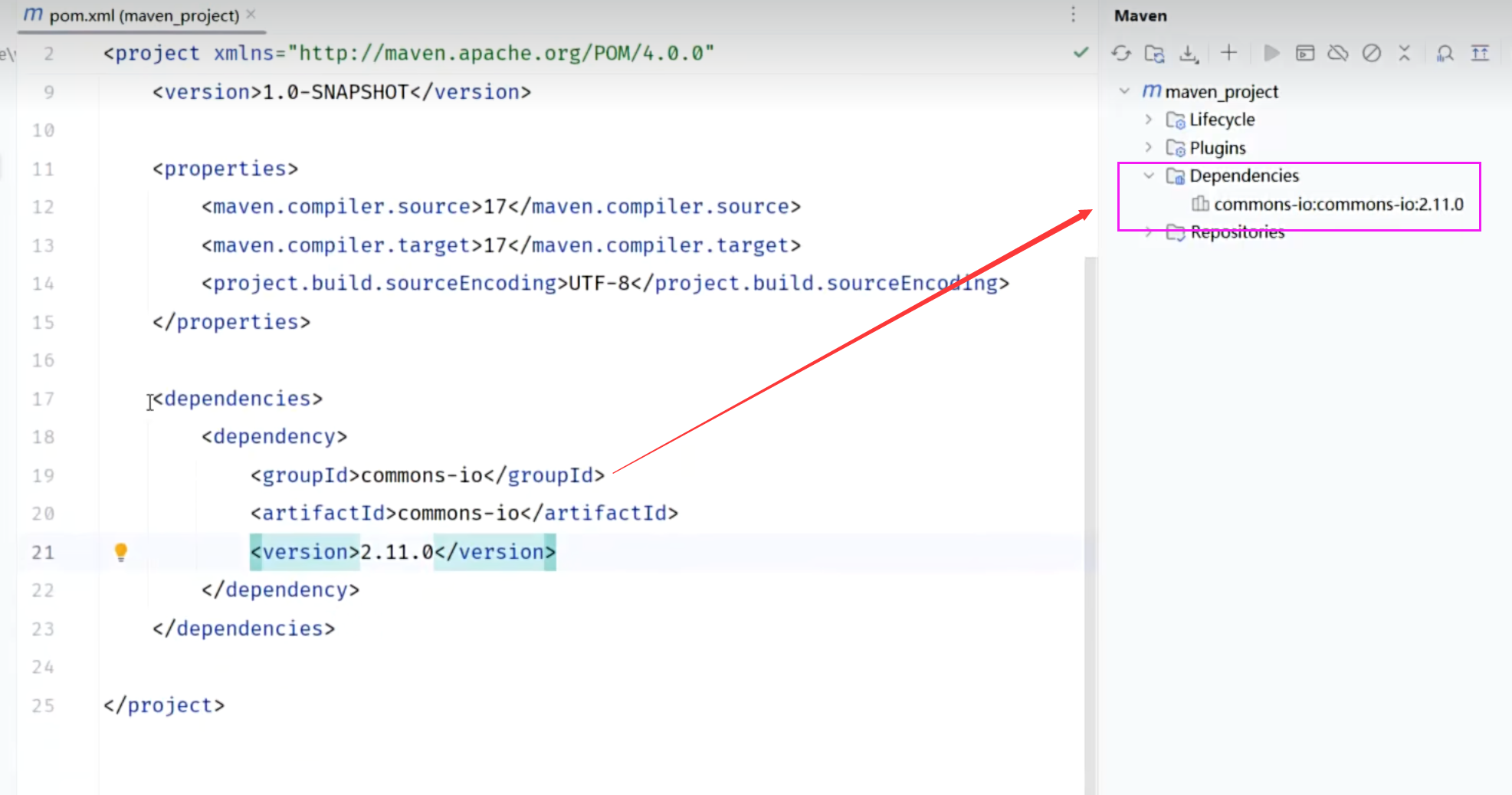Select commons-io:commons-io:2.11.0 dependency
The width and height of the screenshot is (1512, 795).
pyautogui.click(x=1338, y=204)
